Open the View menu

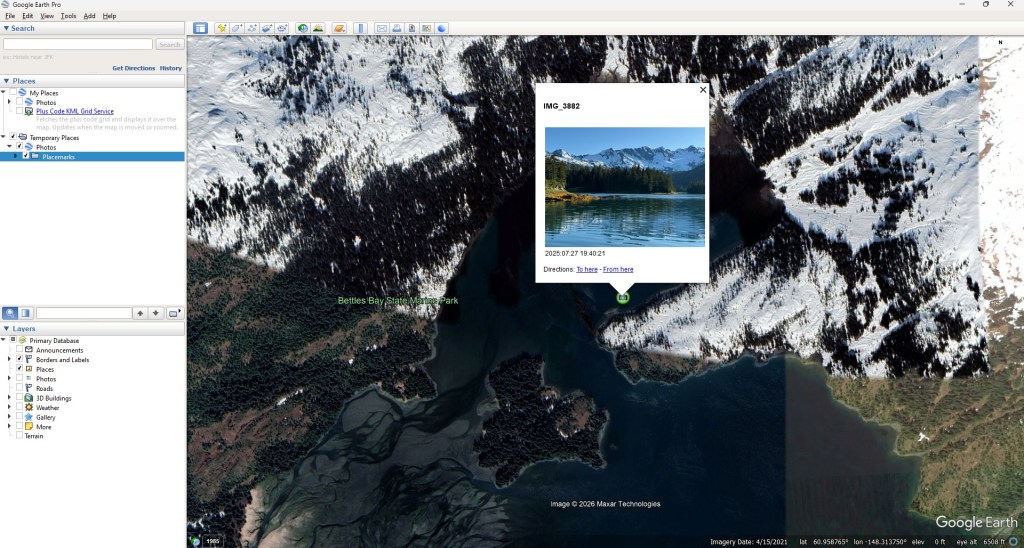pos(47,16)
